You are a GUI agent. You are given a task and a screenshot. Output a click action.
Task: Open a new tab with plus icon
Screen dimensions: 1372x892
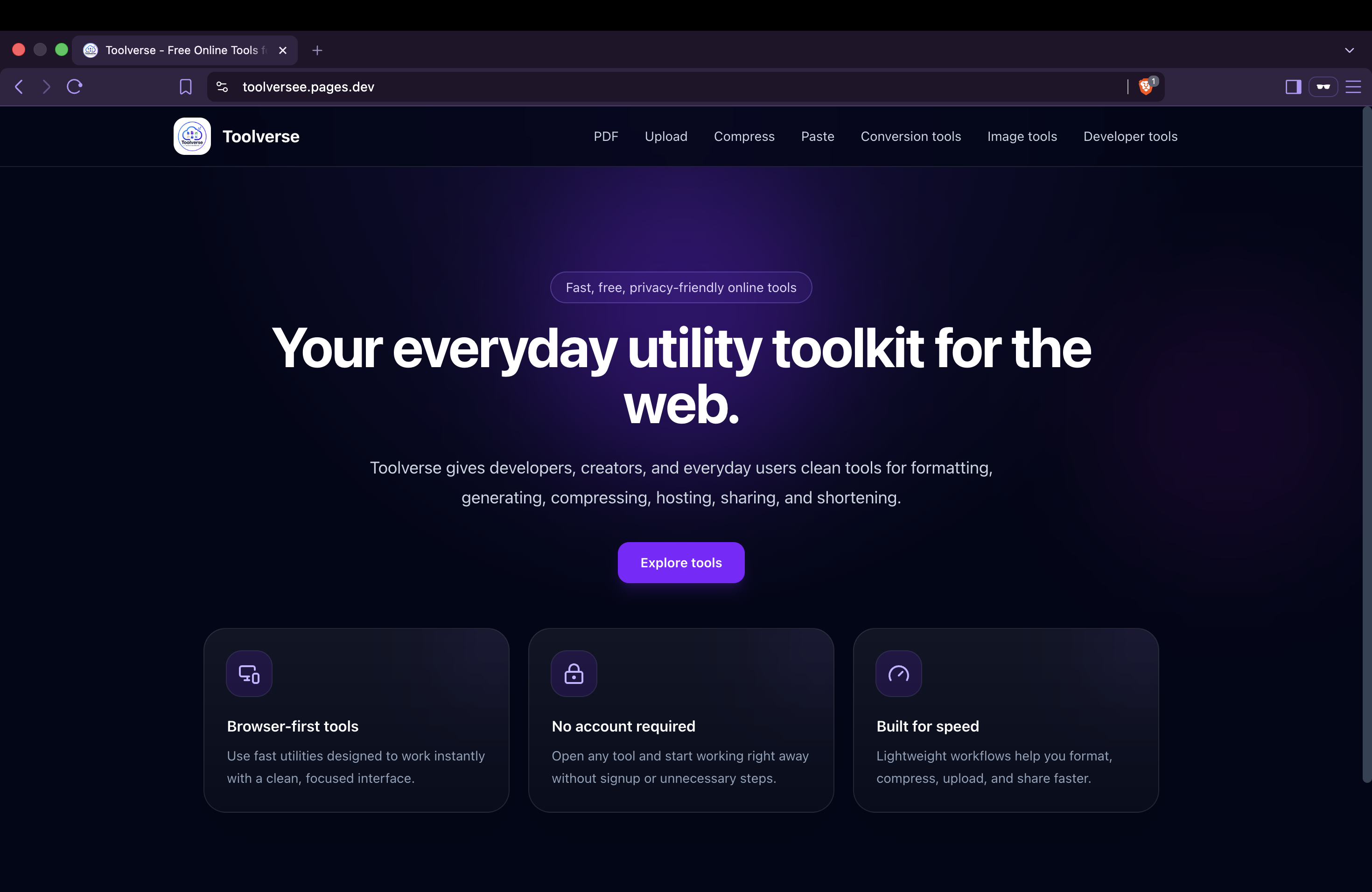[317, 51]
